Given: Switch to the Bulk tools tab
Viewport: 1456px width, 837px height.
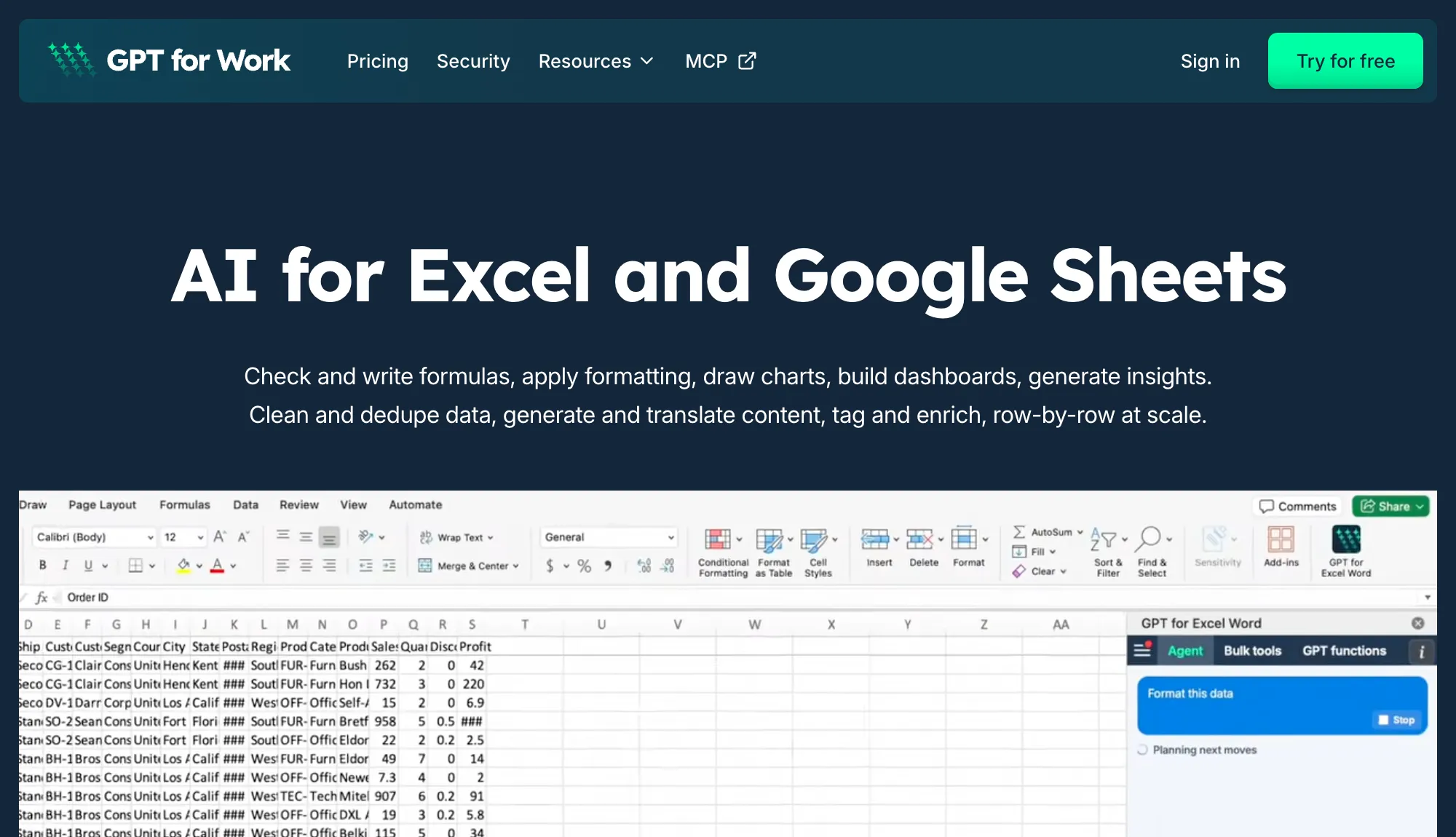Looking at the screenshot, I should 1252,651.
